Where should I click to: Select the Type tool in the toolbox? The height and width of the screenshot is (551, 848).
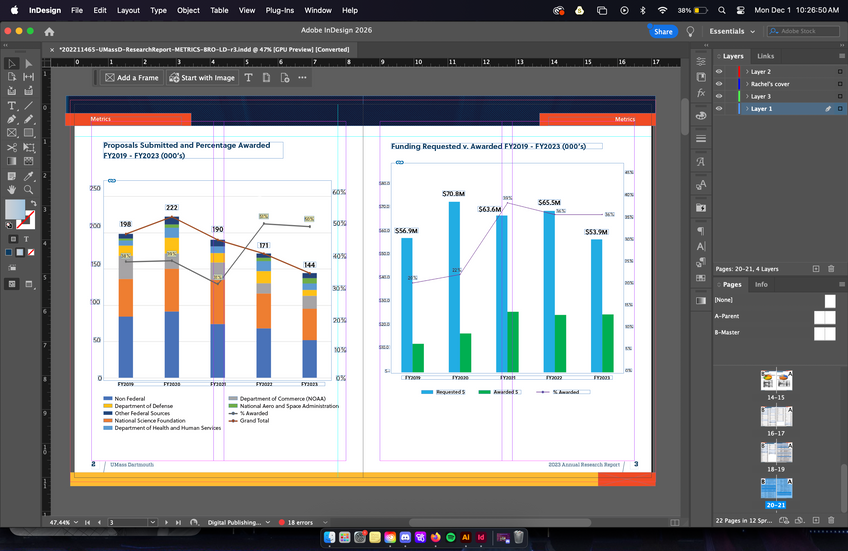(12, 105)
